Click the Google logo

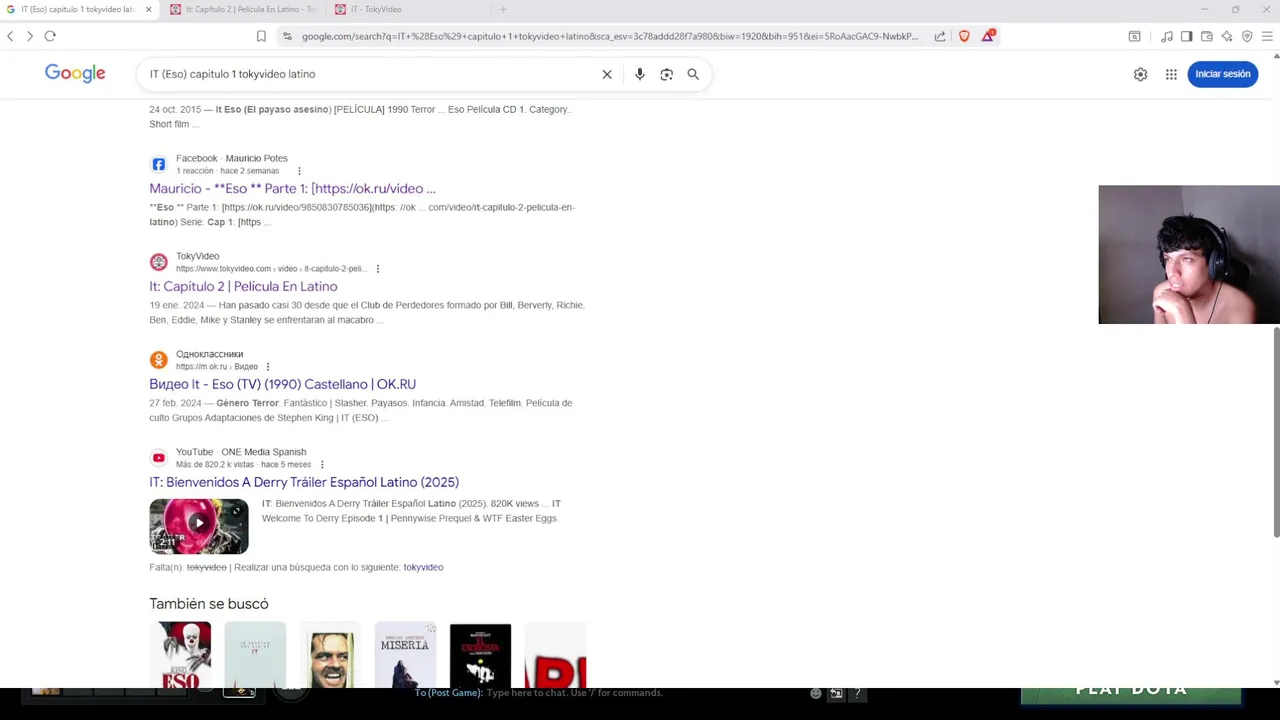[75, 73]
